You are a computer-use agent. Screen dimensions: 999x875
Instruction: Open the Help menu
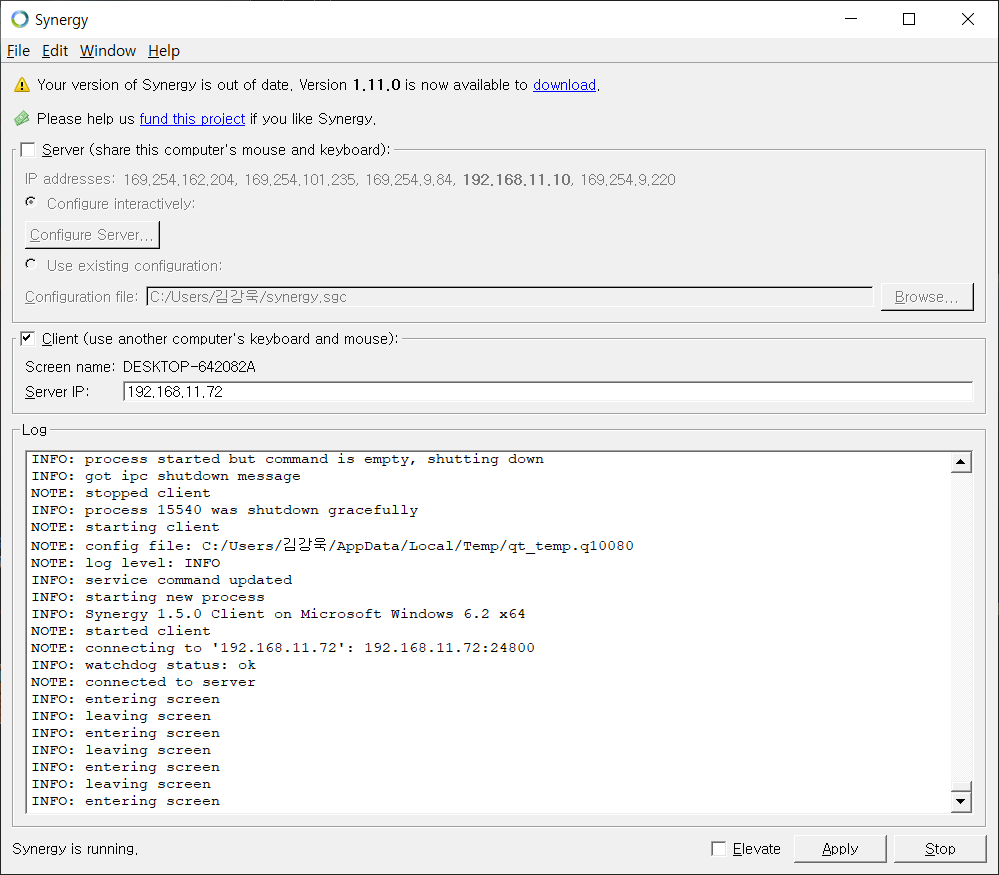pos(164,51)
